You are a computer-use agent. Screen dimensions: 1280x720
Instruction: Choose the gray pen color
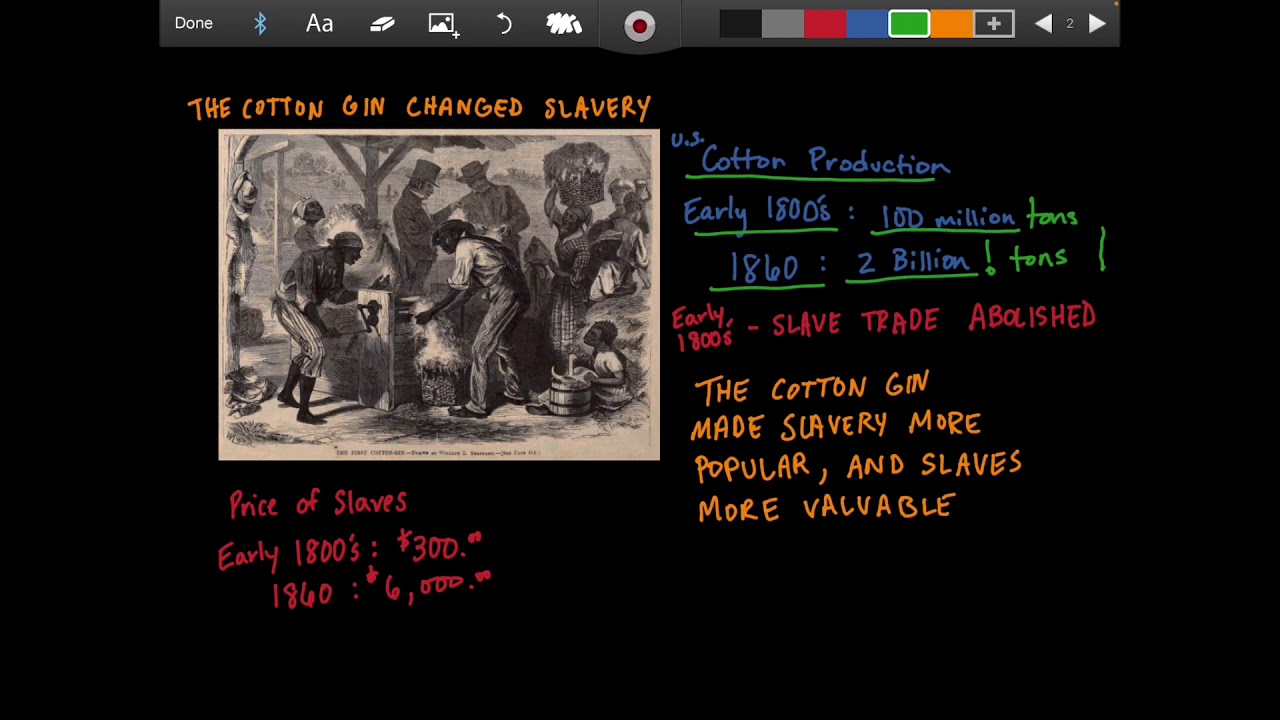point(782,24)
